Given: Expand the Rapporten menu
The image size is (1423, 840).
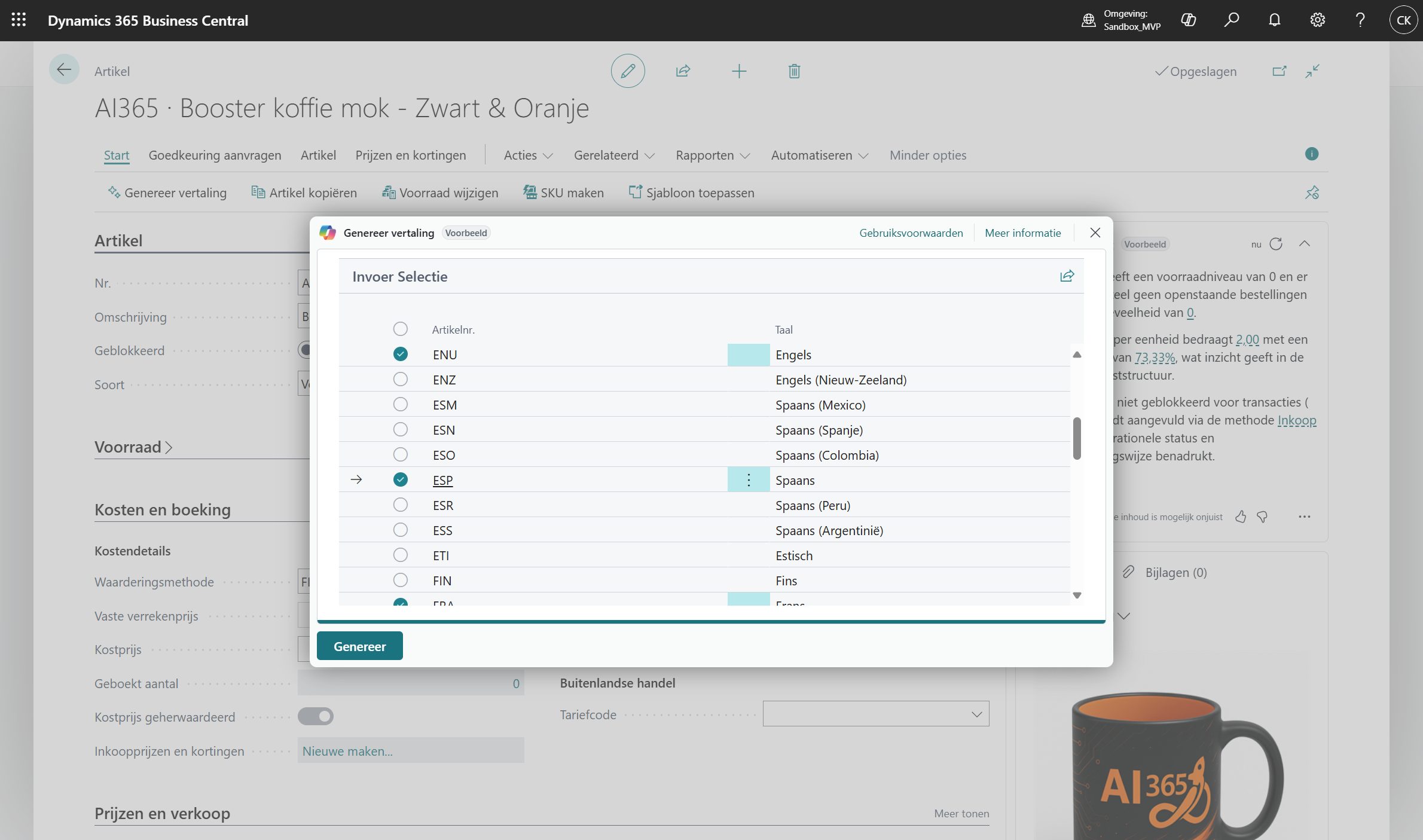Looking at the screenshot, I should point(712,155).
